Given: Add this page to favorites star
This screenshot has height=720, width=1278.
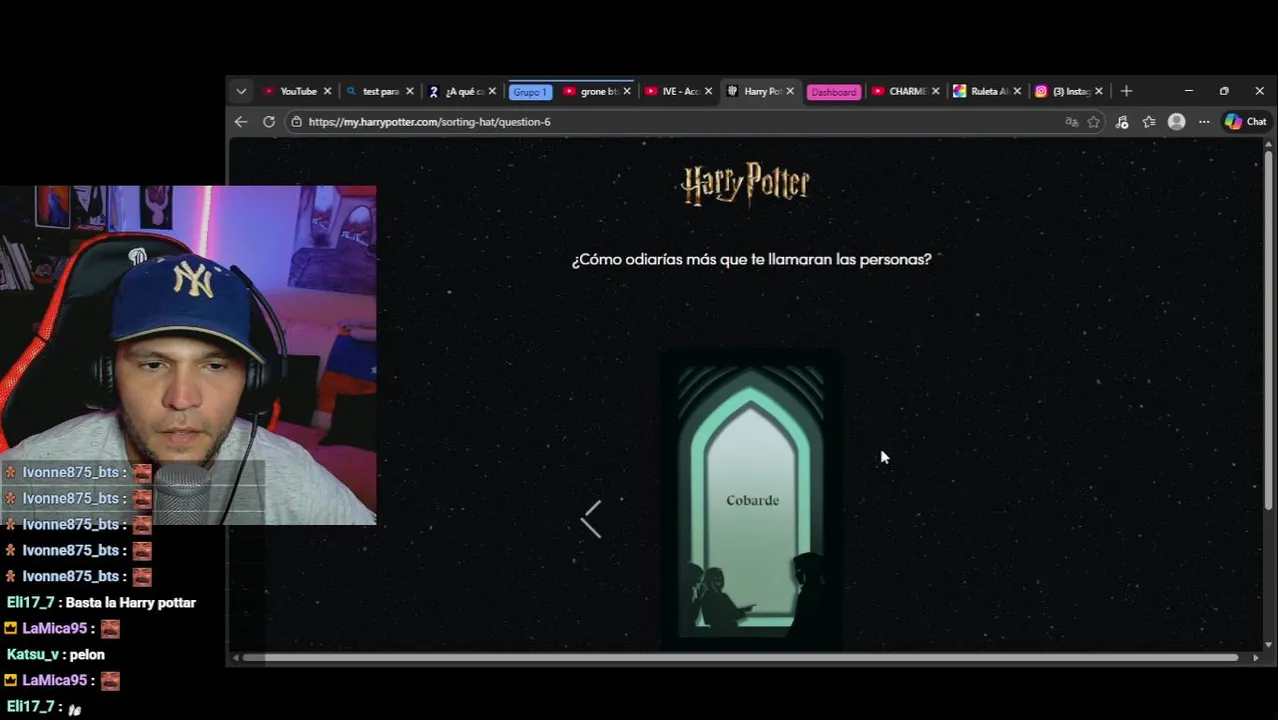Looking at the screenshot, I should pos(1094,122).
